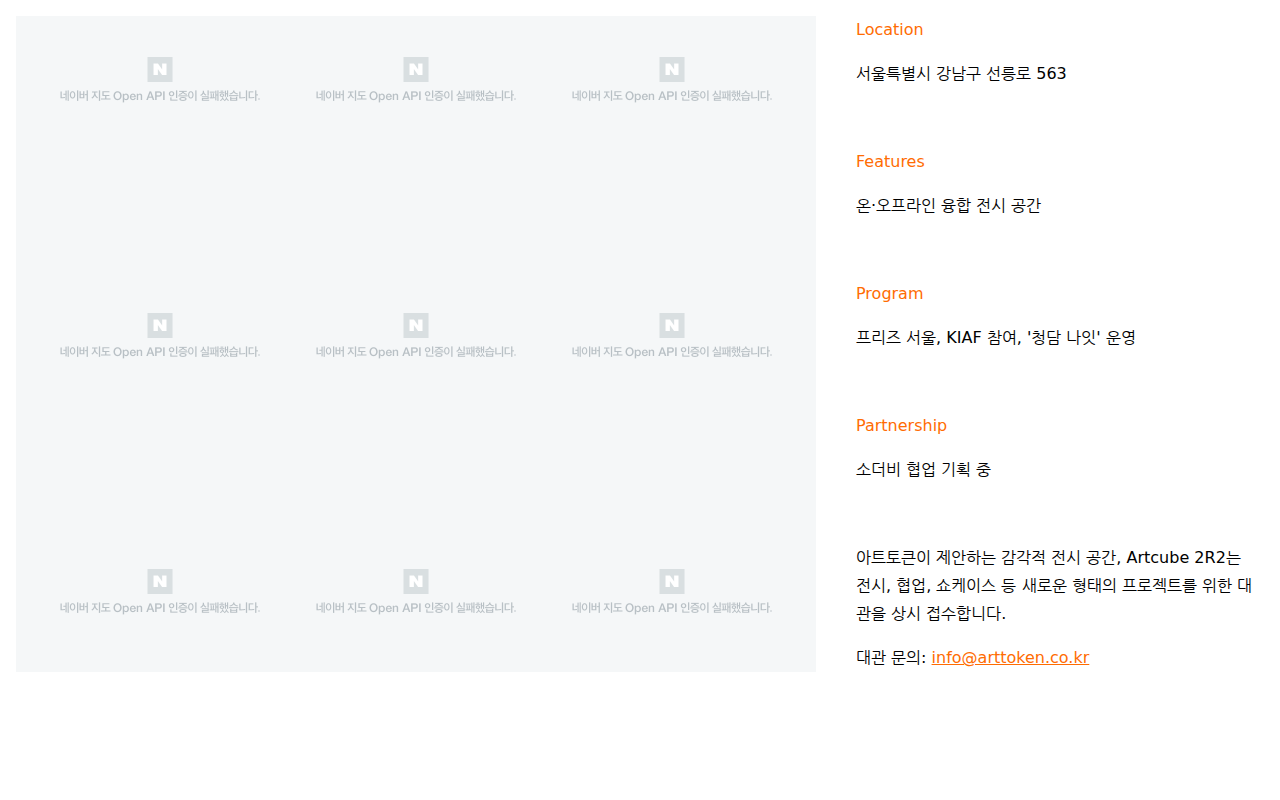Click the middle-right Naver N logo
This screenshot has width=1280, height=800.
[x=671, y=325]
